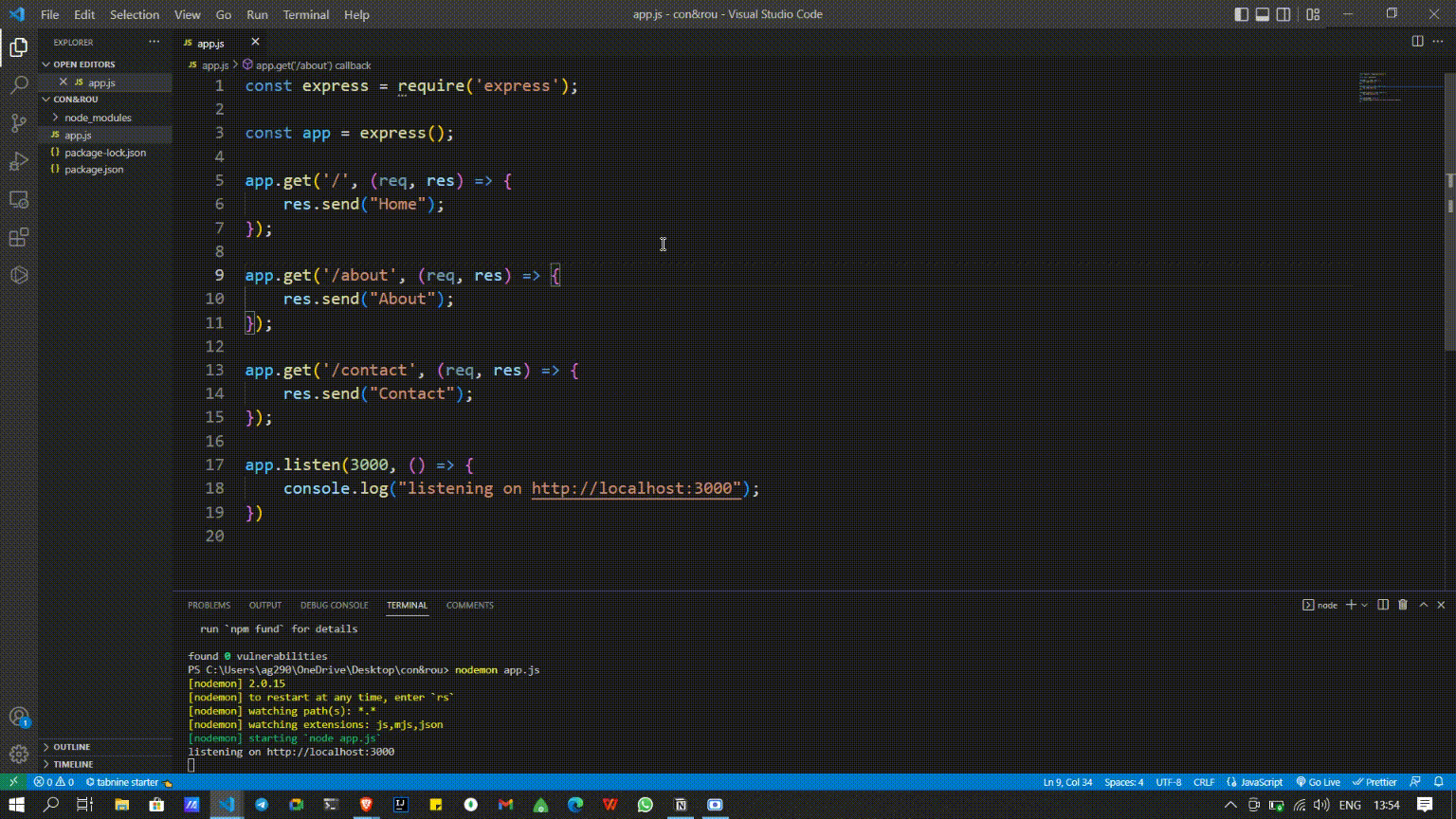Image resolution: width=1456 pixels, height=819 pixels.
Task: Open the Search view in activity bar
Action: point(19,85)
